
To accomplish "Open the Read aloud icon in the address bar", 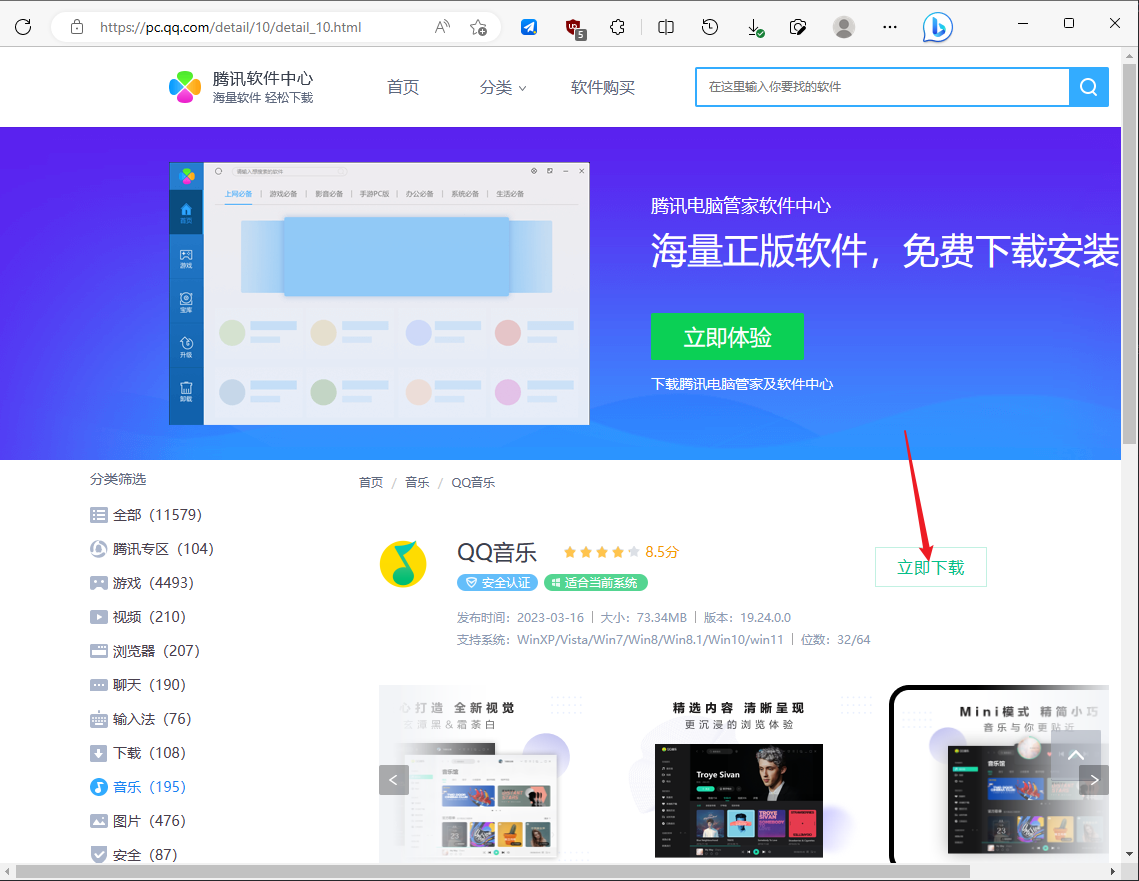I will [x=442, y=27].
